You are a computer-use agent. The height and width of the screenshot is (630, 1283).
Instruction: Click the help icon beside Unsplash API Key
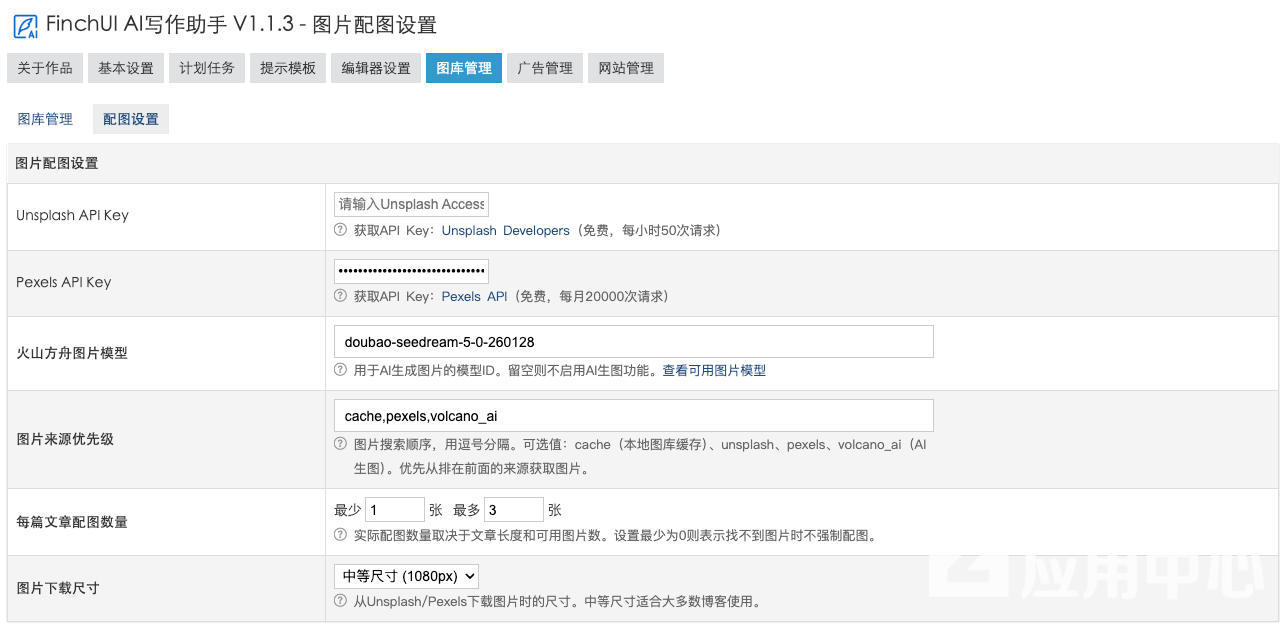pos(340,231)
